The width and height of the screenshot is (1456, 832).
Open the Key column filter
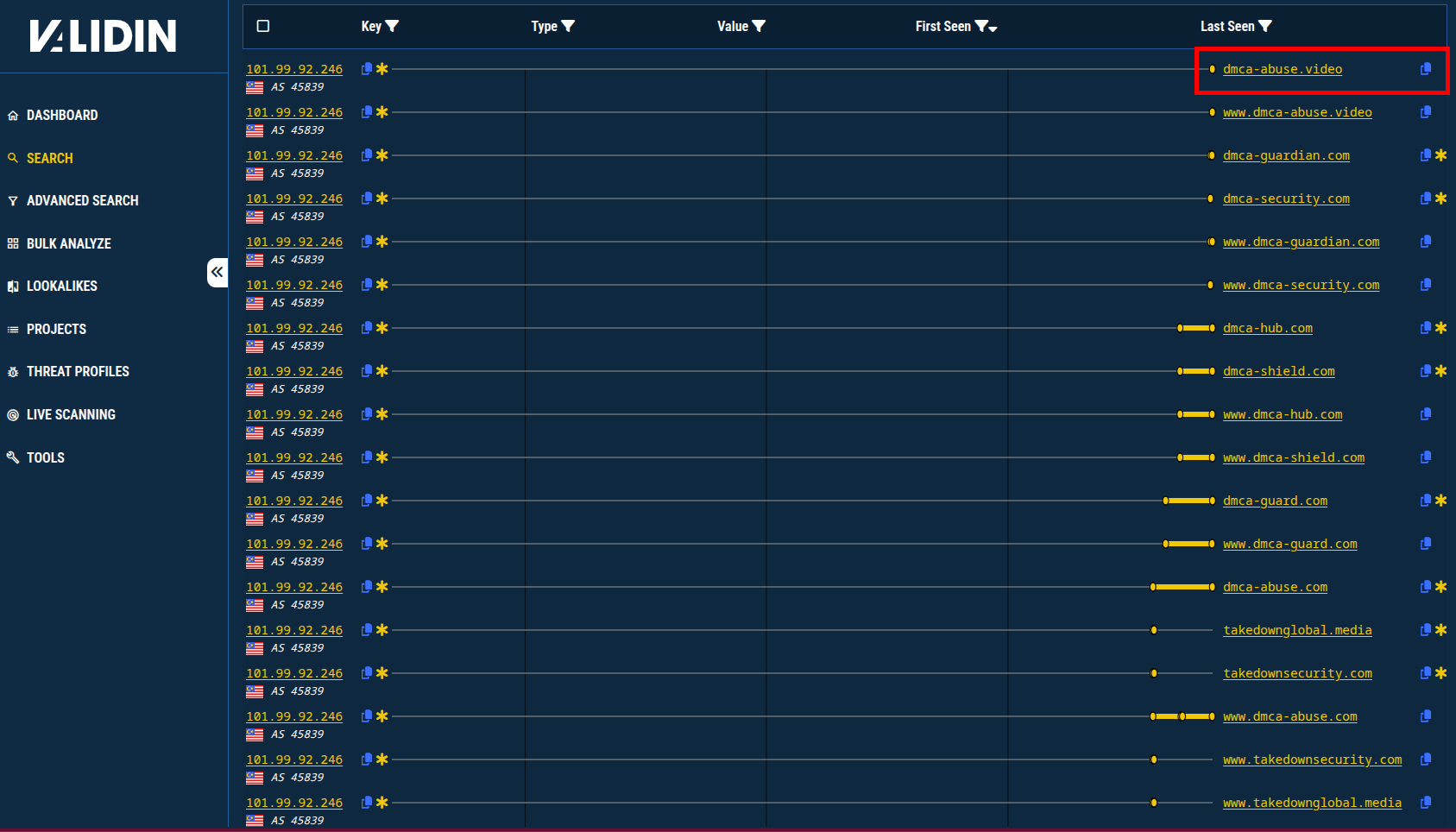pyautogui.click(x=392, y=27)
